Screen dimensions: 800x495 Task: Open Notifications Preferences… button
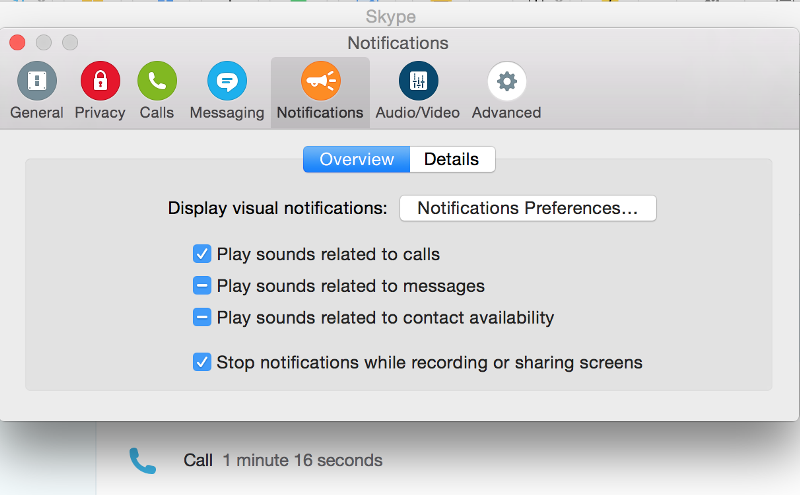point(527,208)
